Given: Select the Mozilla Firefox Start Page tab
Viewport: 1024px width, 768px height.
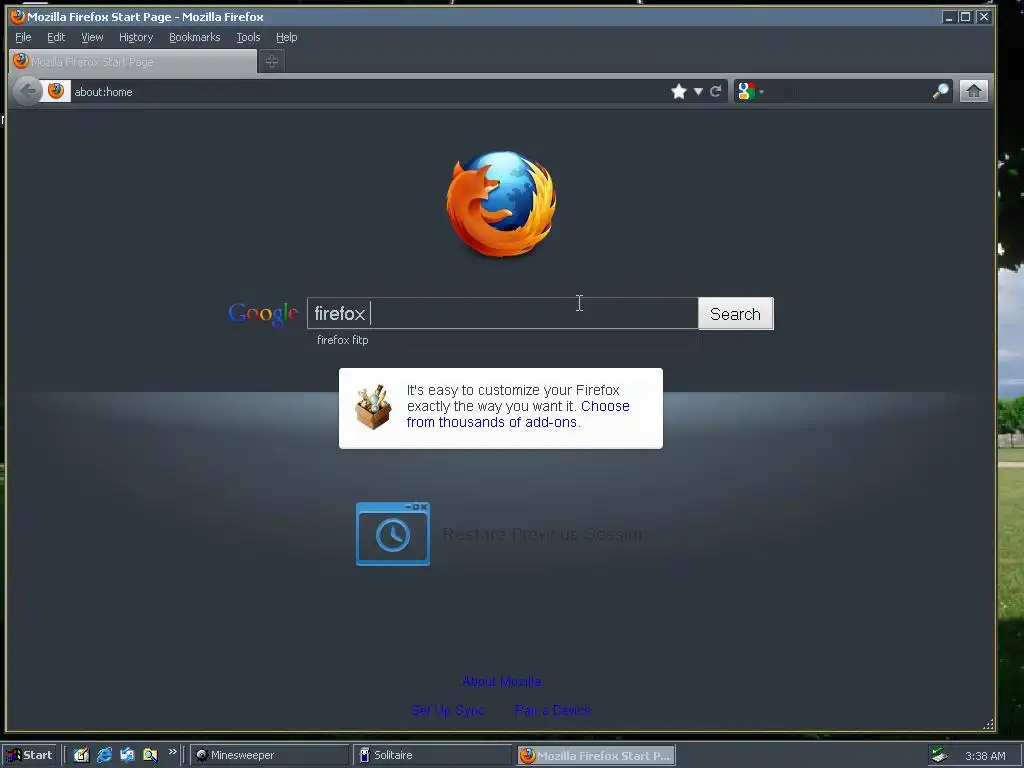Looking at the screenshot, I should tap(133, 61).
